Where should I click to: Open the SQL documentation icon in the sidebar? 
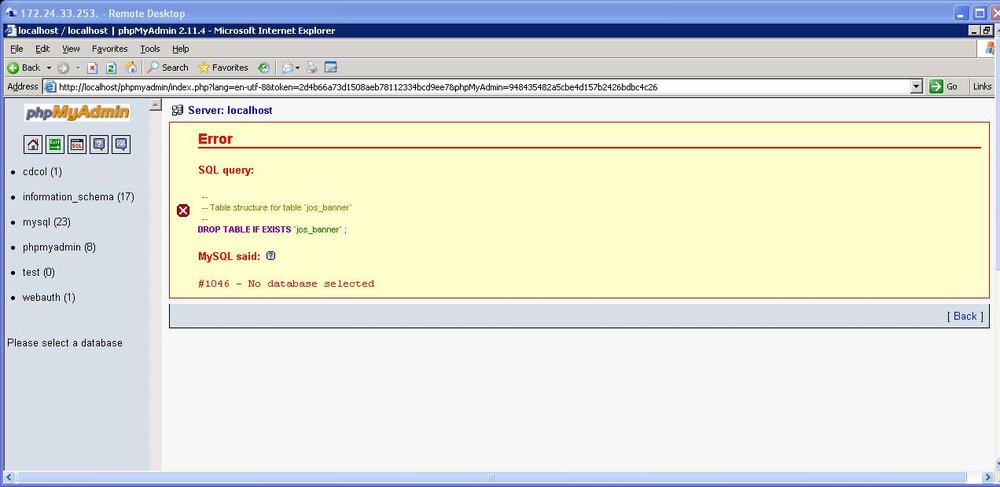(x=121, y=145)
